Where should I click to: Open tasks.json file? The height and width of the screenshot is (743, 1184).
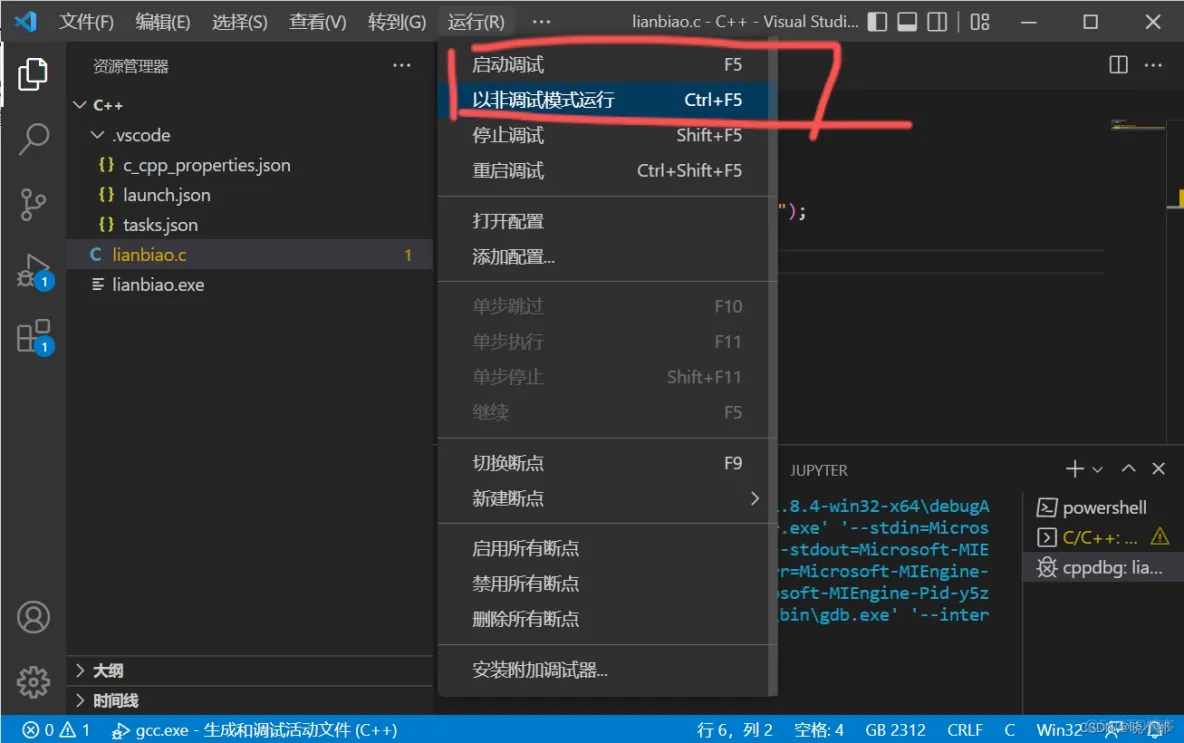(249, 225)
